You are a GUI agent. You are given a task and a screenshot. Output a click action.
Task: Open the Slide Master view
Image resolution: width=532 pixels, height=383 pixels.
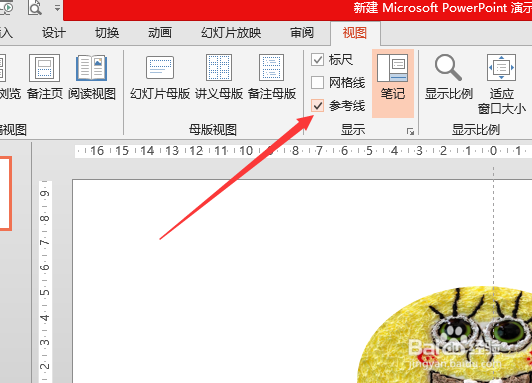(x=160, y=77)
